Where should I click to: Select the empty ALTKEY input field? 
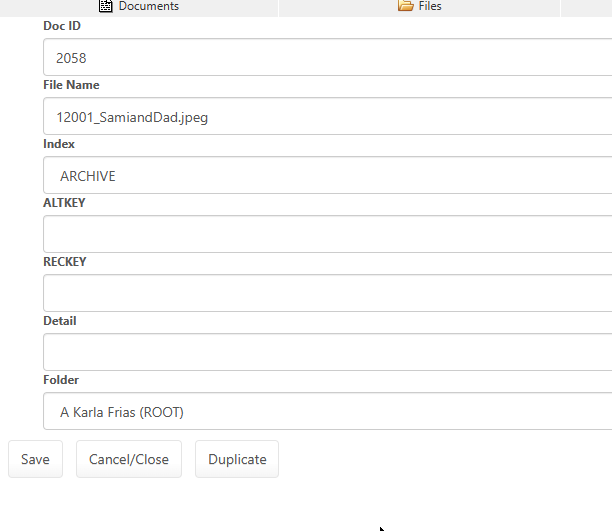pos(327,234)
